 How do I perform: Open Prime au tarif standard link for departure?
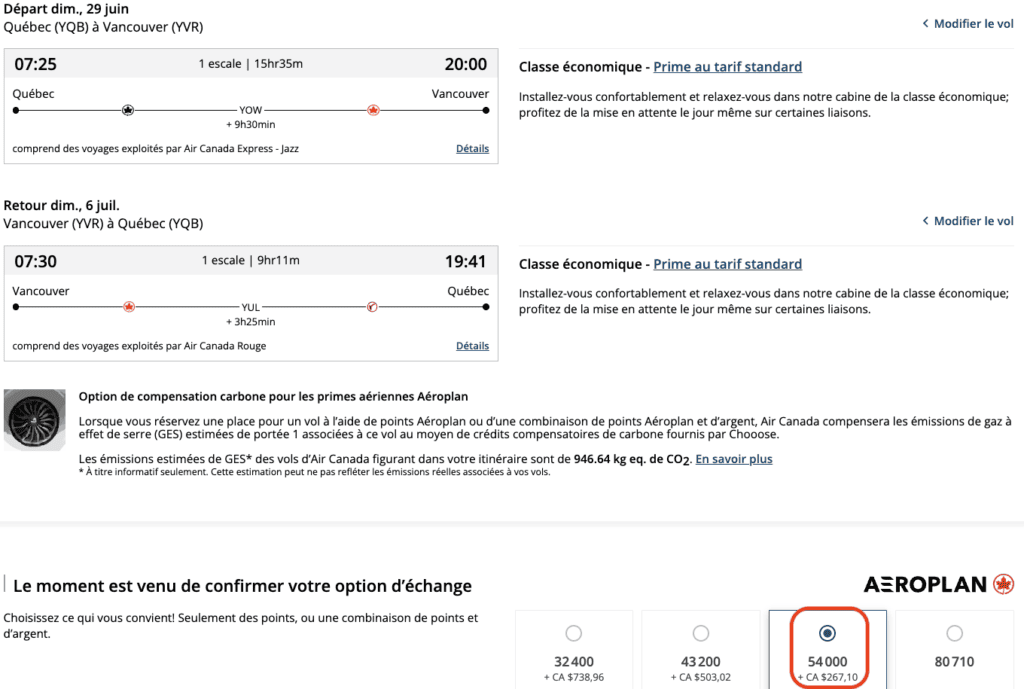click(x=727, y=67)
